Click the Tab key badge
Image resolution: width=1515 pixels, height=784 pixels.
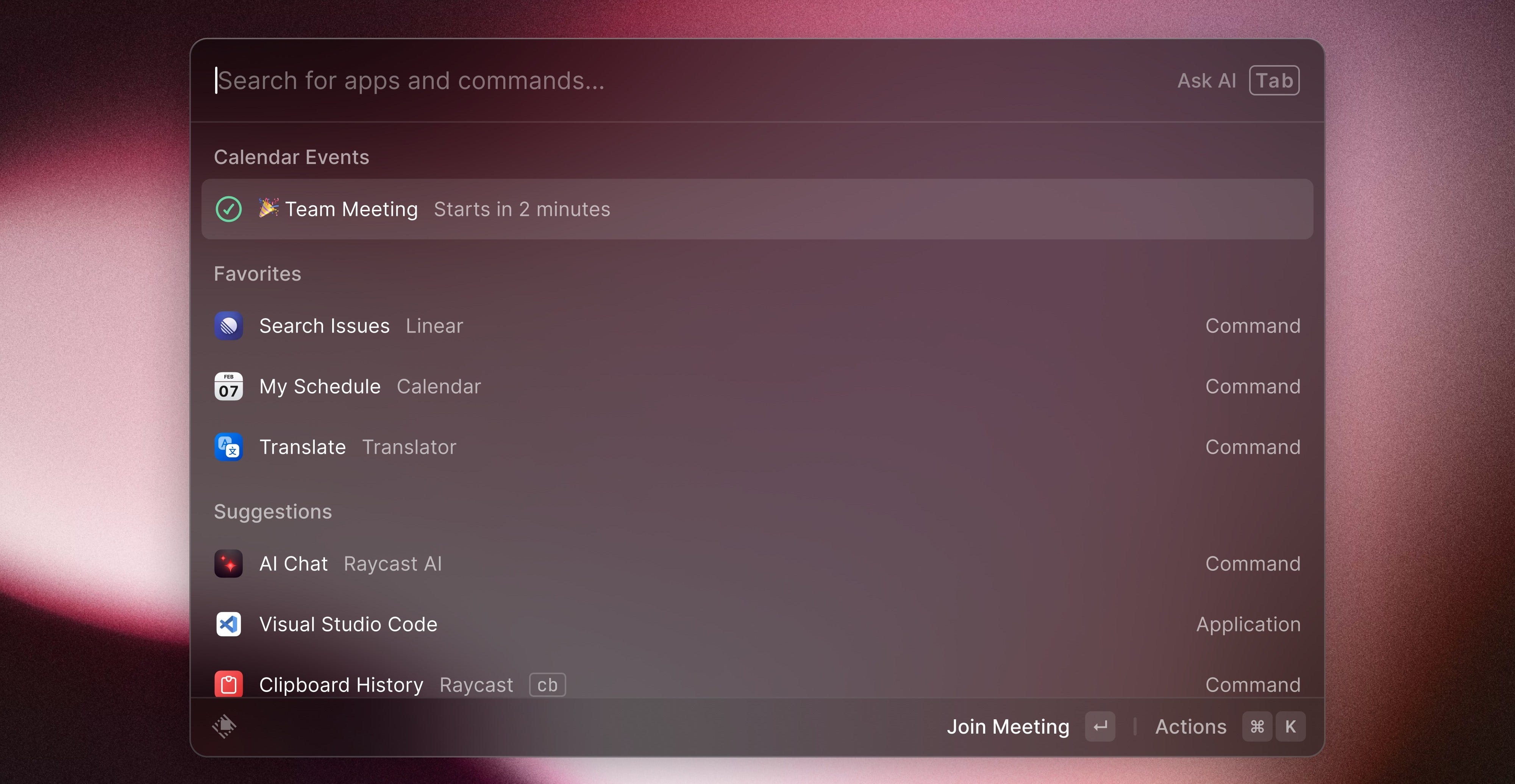tap(1274, 81)
